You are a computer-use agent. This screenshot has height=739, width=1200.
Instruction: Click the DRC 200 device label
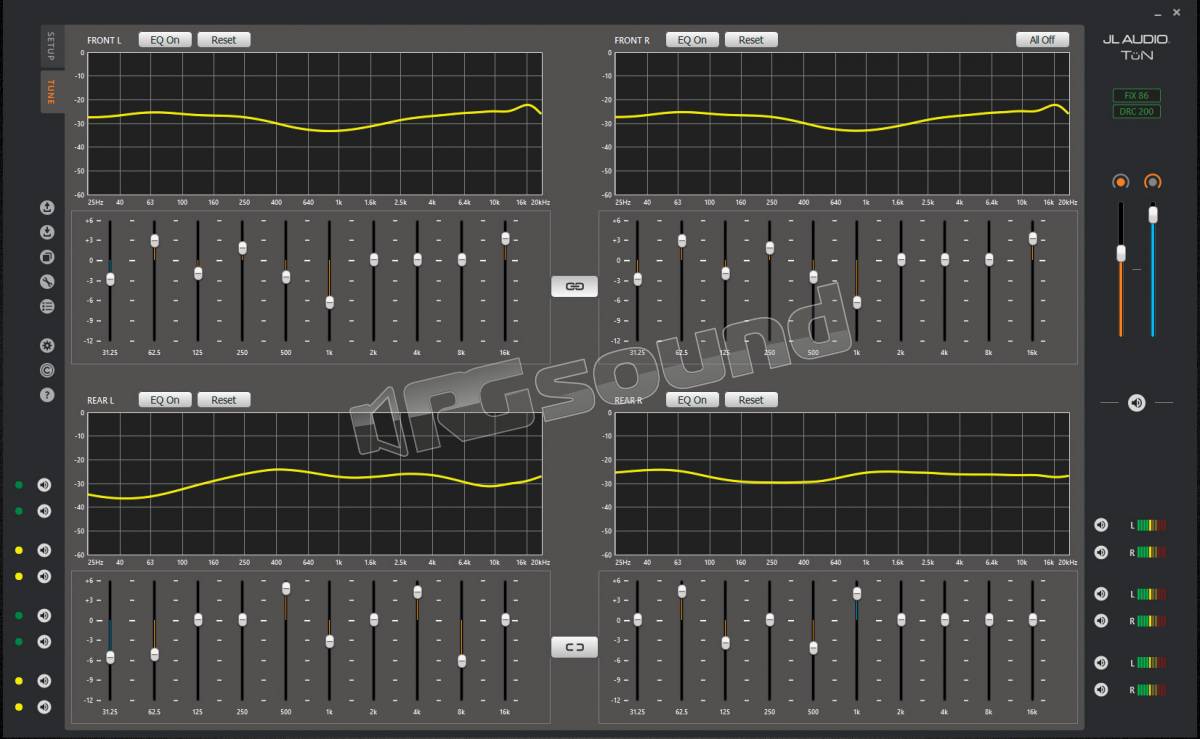[1137, 111]
